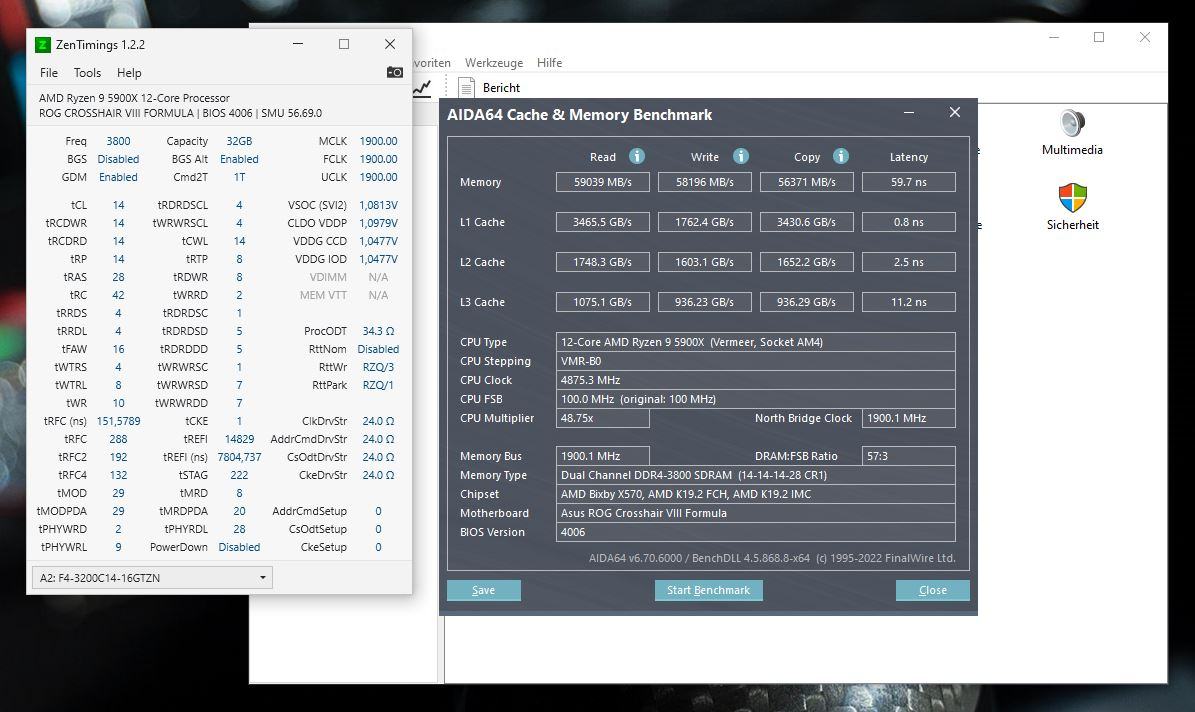
Task: Minimize the ZenTimings window
Action: (x=298, y=44)
